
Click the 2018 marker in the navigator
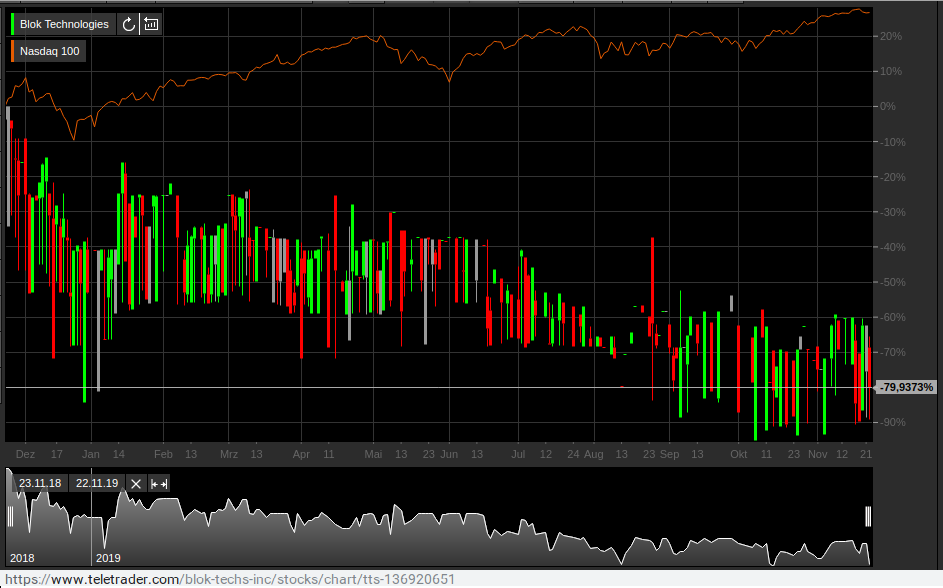22,558
